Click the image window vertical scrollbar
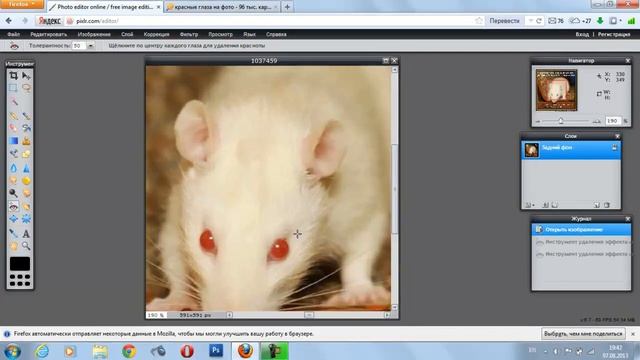The image size is (640, 360). click(394, 189)
